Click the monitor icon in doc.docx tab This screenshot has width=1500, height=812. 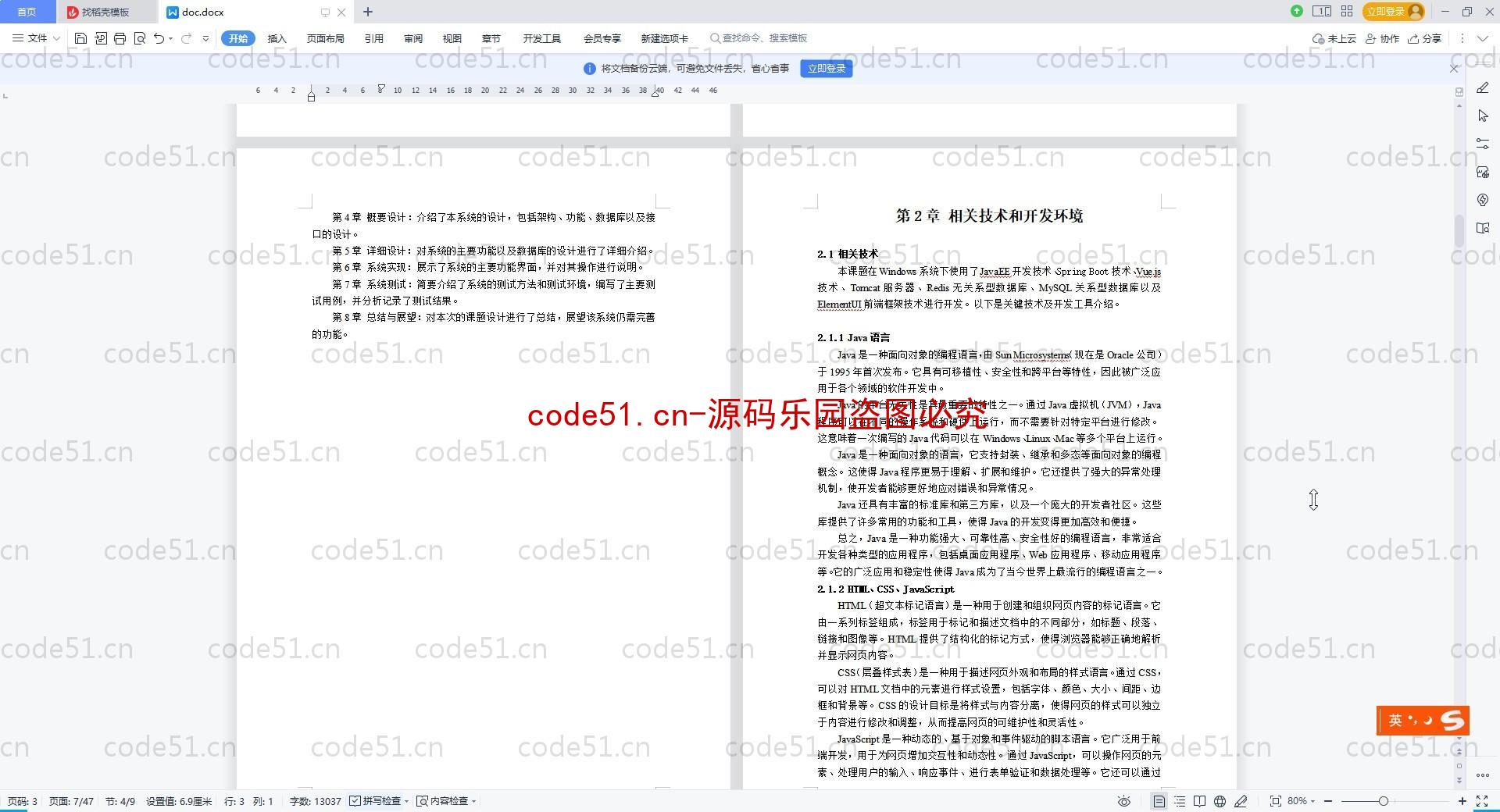point(325,12)
